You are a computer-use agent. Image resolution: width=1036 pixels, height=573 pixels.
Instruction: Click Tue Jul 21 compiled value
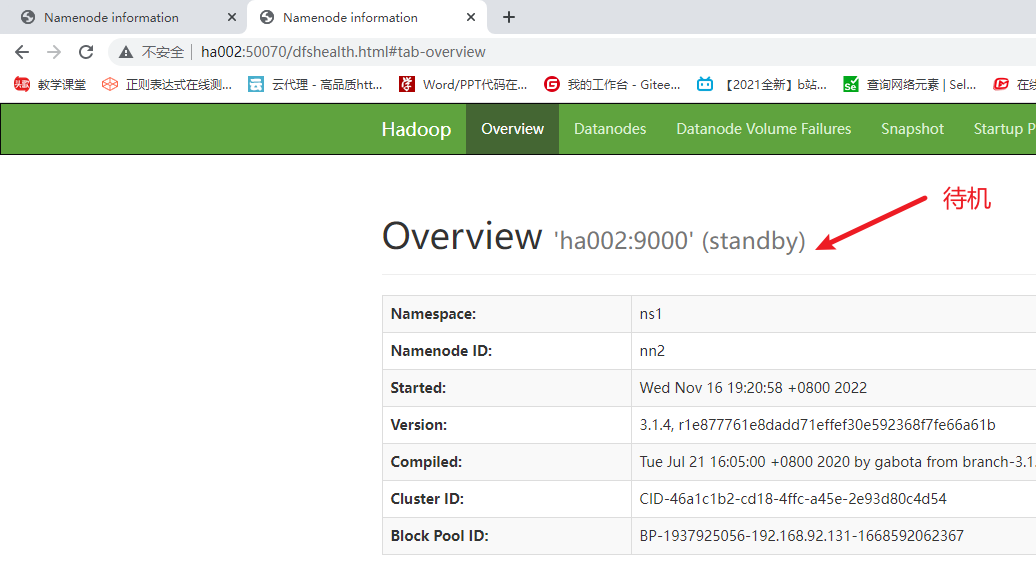click(837, 462)
